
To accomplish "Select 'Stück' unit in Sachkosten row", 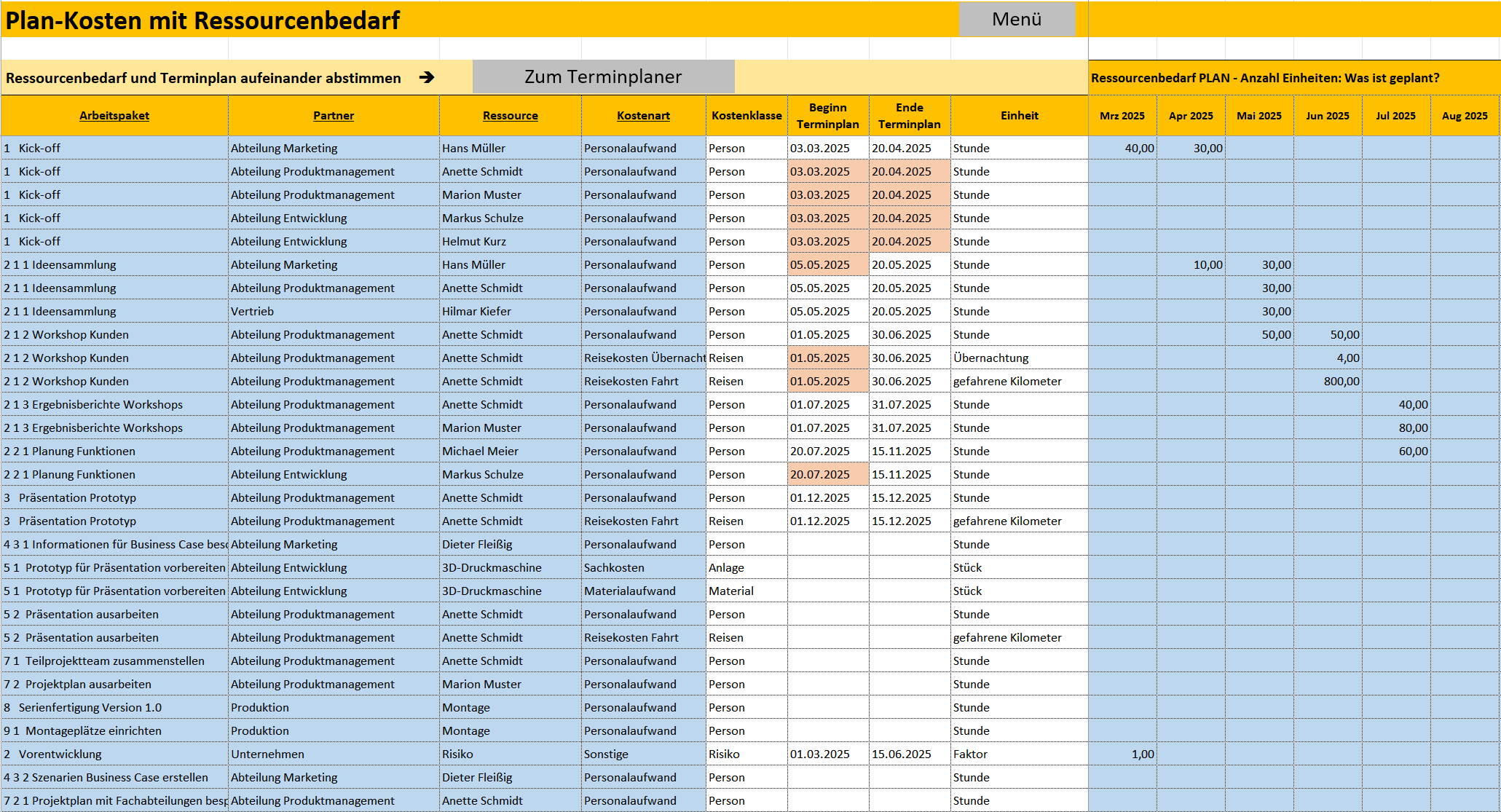I will point(1020,567).
